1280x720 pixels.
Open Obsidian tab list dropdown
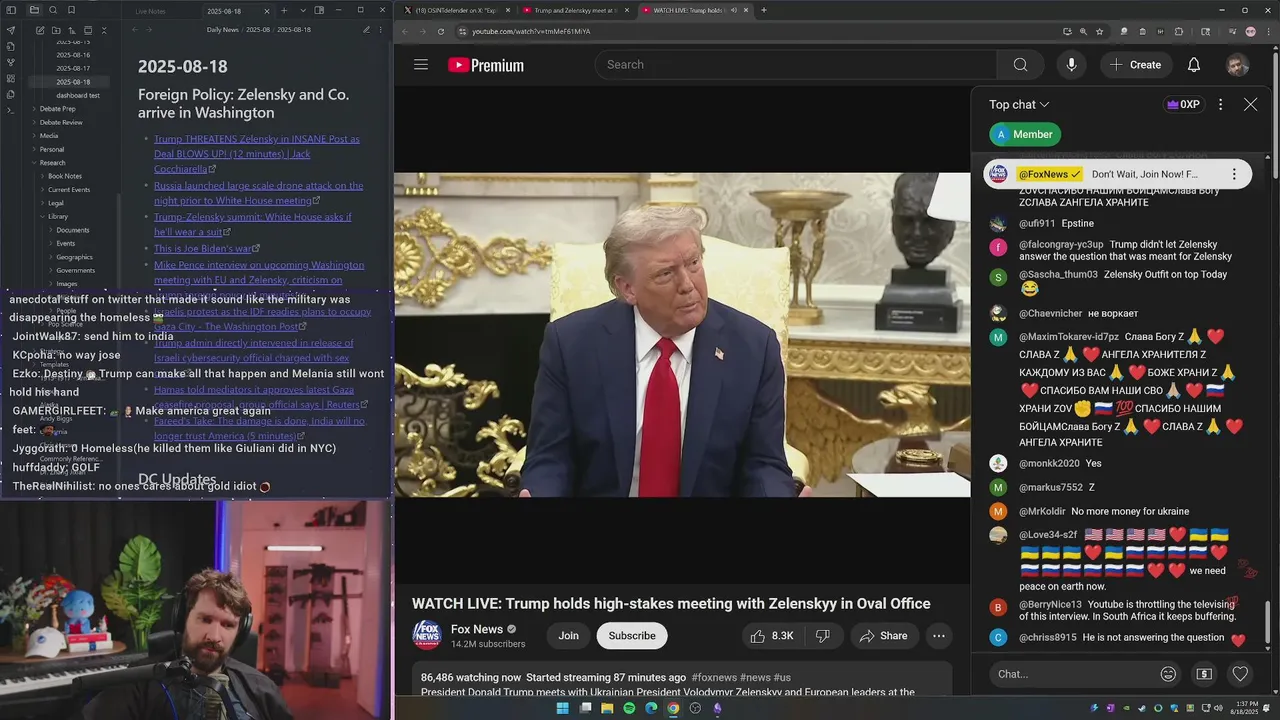pyautogui.click(x=302, y=10)
